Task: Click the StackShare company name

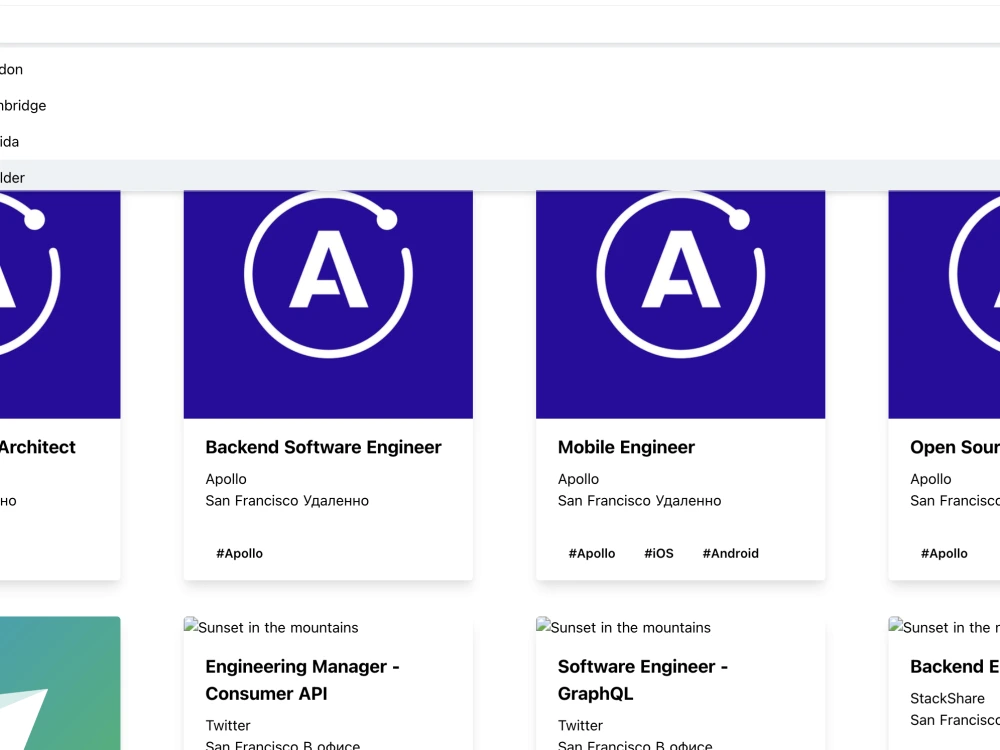Action: click(947, 698)
